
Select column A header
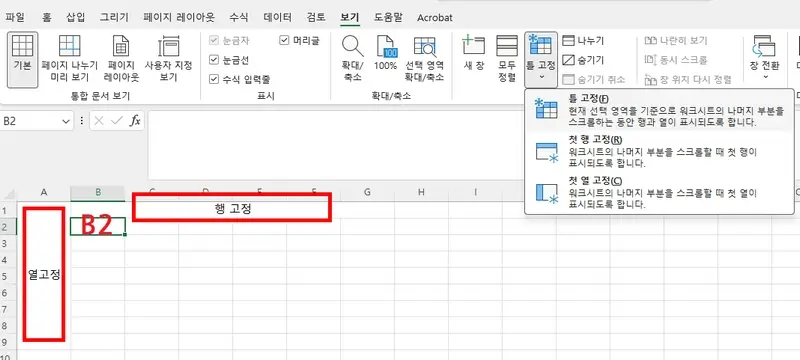pyautogui.click(x=44, y=192)
